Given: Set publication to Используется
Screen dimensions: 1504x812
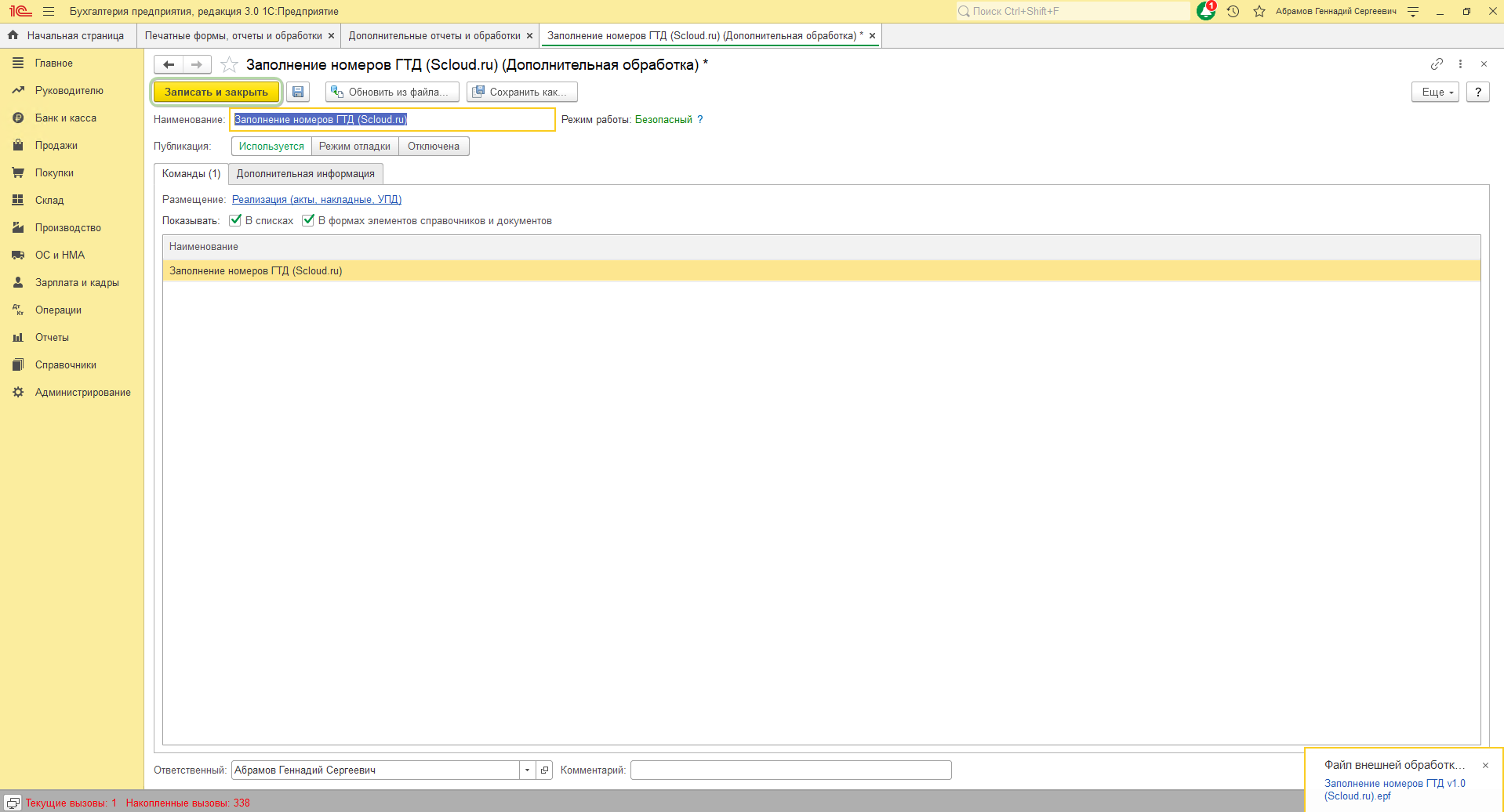Looking at the screenshot, I should 271,147.
